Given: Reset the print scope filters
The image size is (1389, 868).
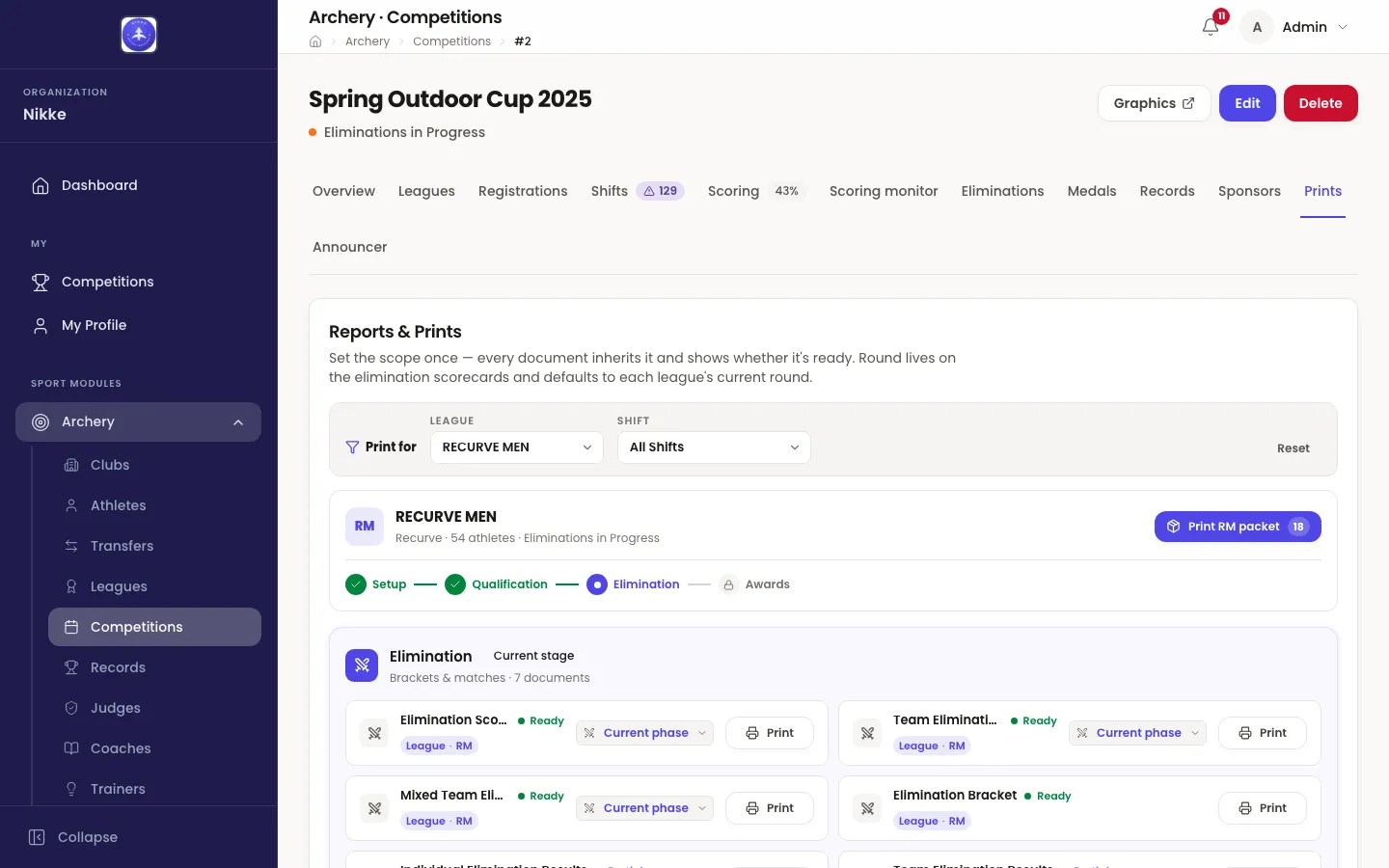Looking at the screenshot, I should (1294, 448).
